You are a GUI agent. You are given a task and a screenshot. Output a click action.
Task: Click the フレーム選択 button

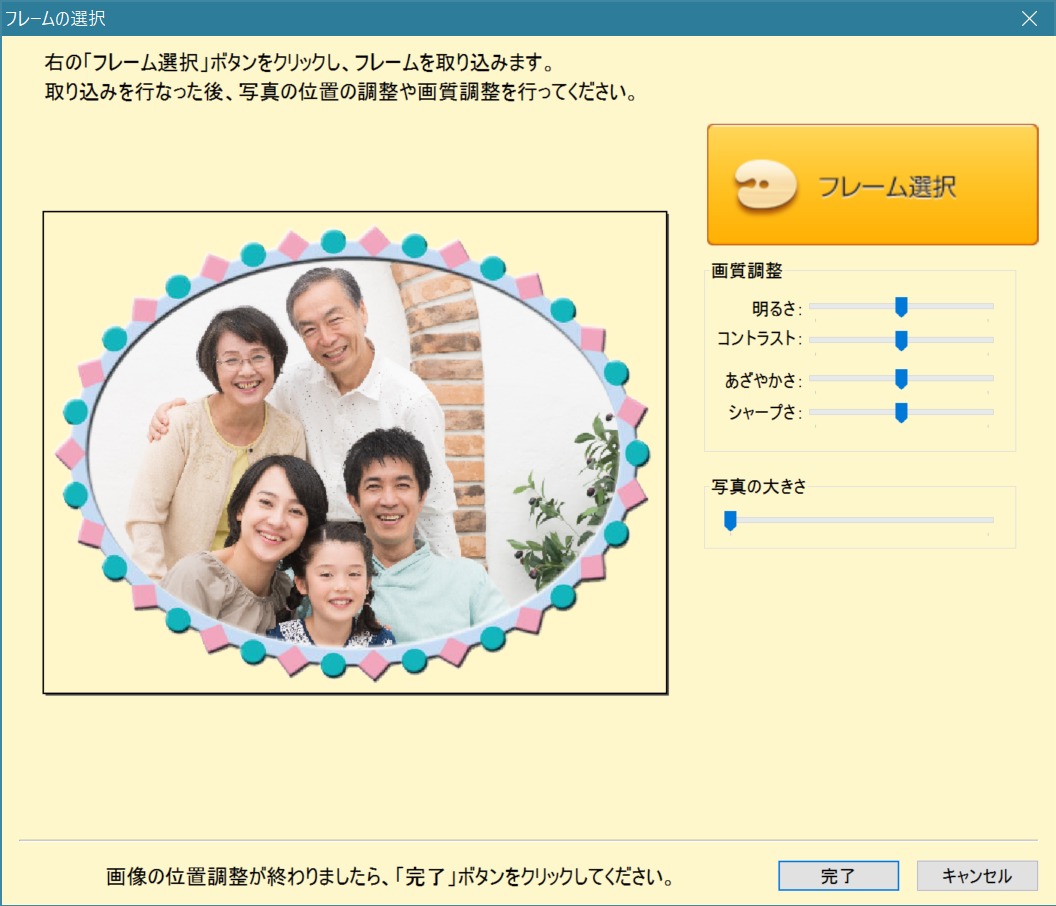pyautogui.click(x=872, y=185)
